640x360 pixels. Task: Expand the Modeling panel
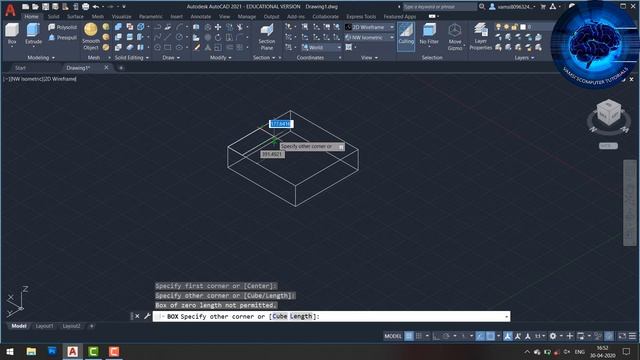tap(41, 58)
